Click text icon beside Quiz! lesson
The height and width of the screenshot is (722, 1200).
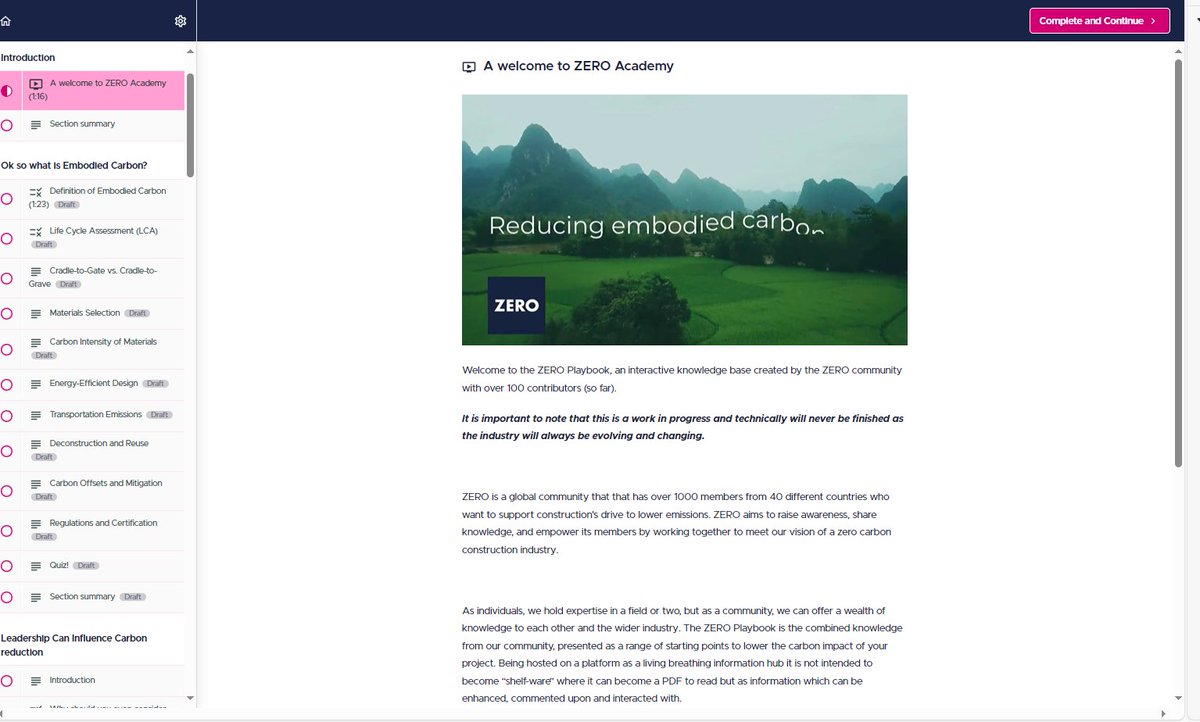36,566
